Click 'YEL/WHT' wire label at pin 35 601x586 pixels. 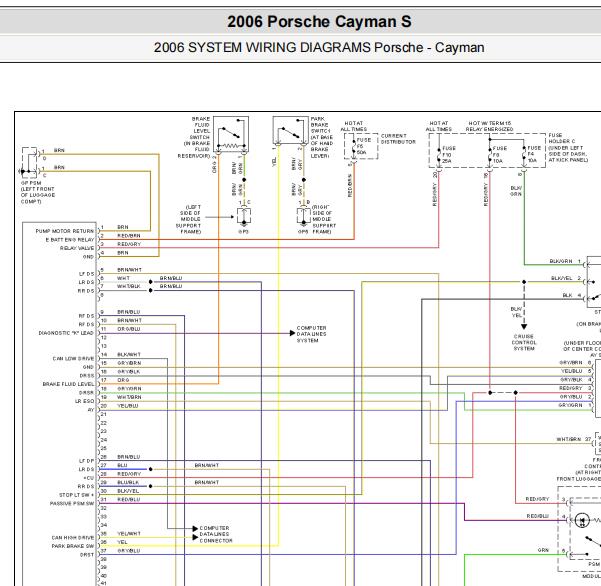click(x=129, y=533)
